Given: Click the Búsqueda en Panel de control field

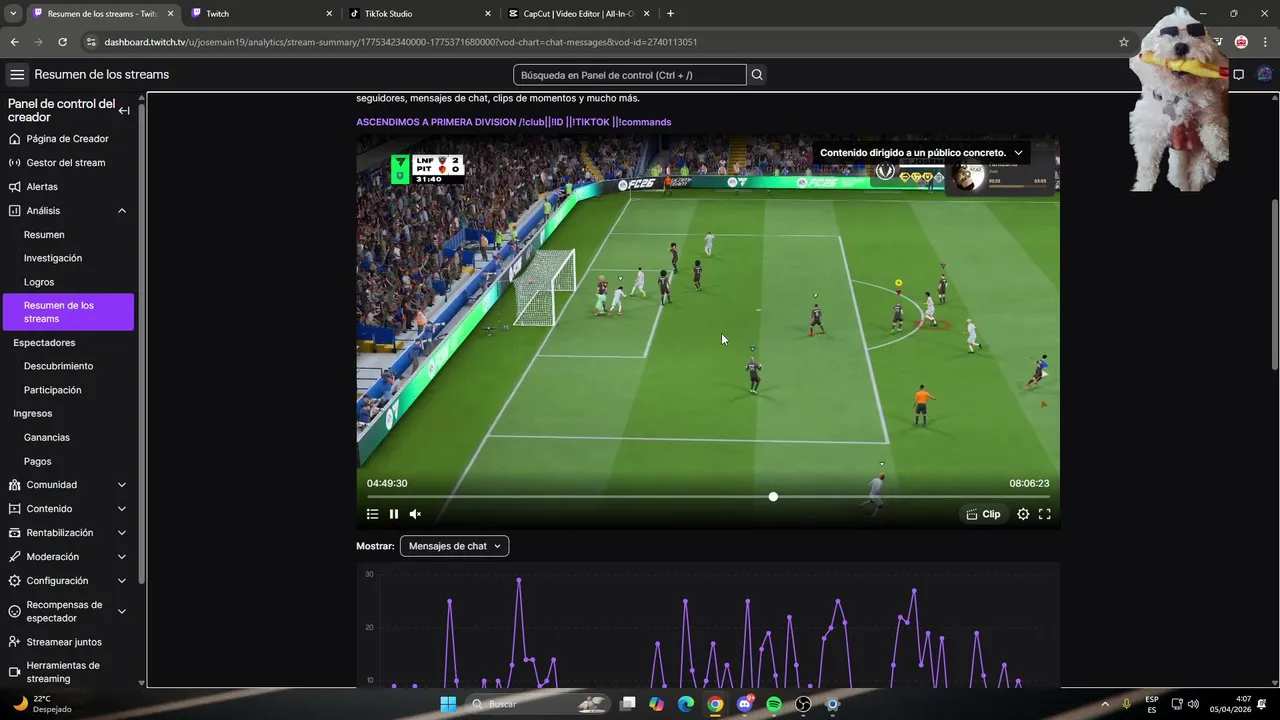Looking at the screenshot, I should 630,75.
